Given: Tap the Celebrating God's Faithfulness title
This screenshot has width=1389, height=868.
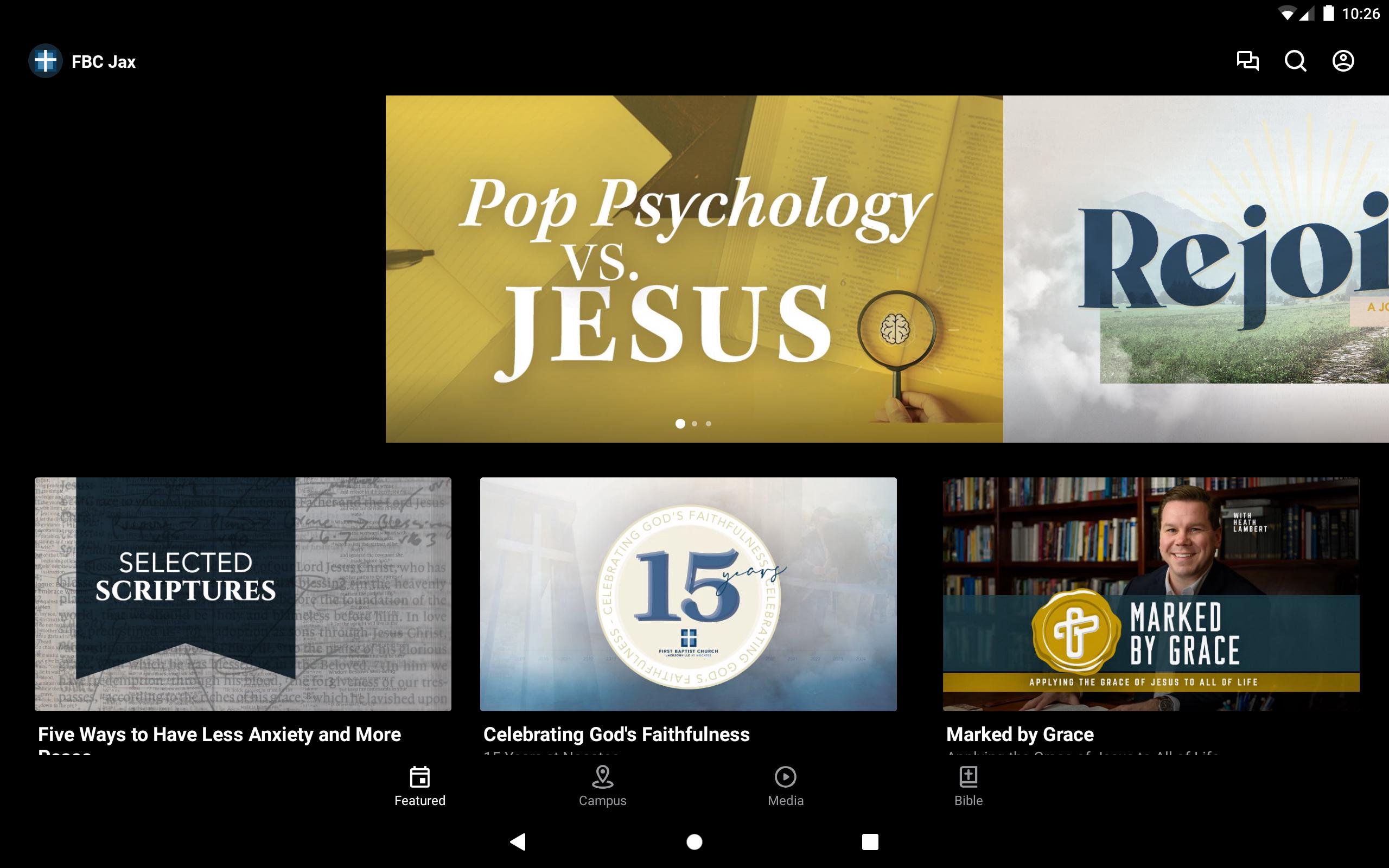Looking at the screenshot, I should (x=616, y=734).
